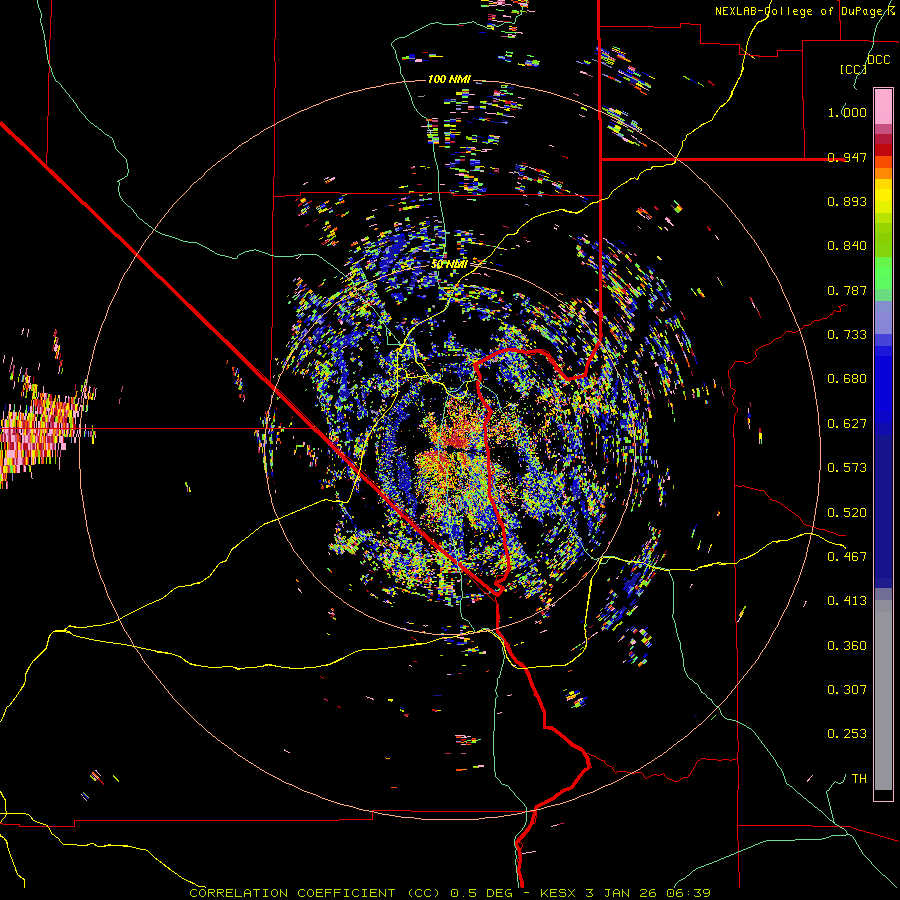
Task: Click the 0.5 DEG elevation text
Action: (x=480, y=893)
